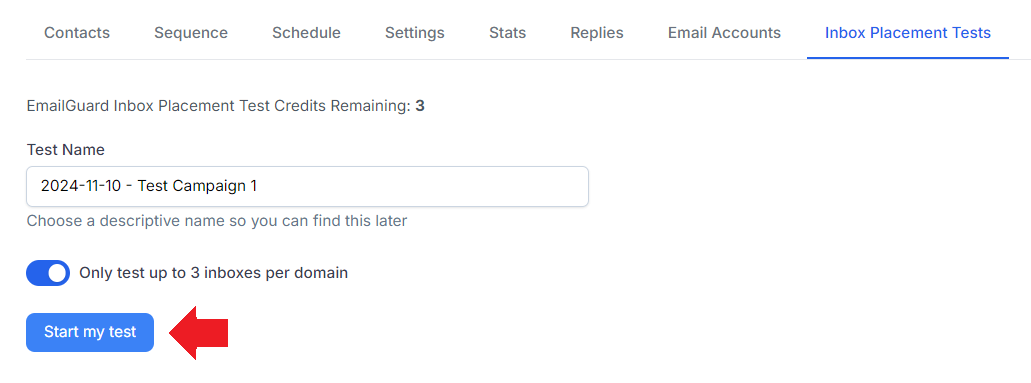1031x383 pixels.
Task: Click the '2024-11-10 - Test Campaign 1' text
Action: [x=149, y=186]
